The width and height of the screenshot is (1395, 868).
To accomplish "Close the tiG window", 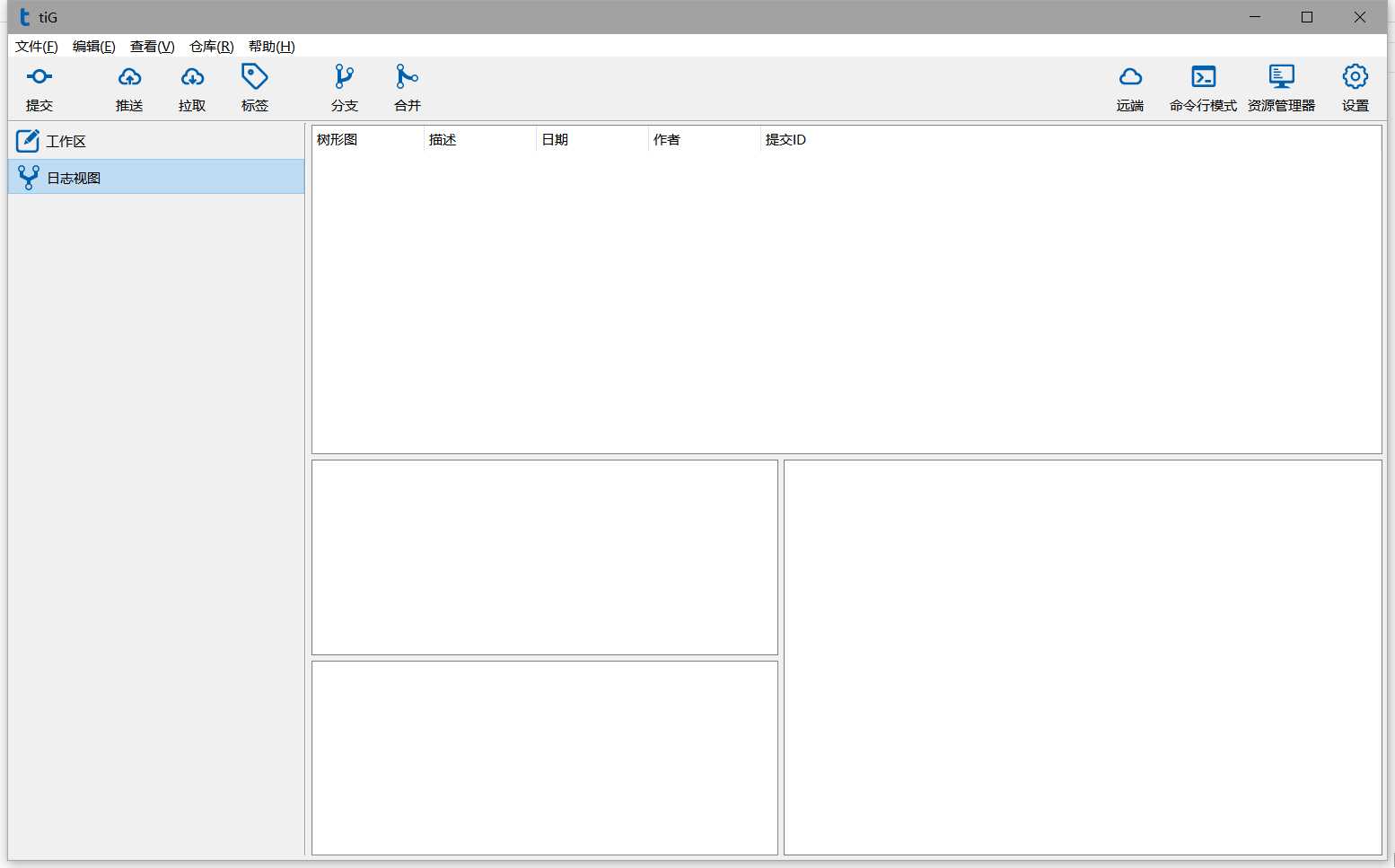I will point(1360,17).
